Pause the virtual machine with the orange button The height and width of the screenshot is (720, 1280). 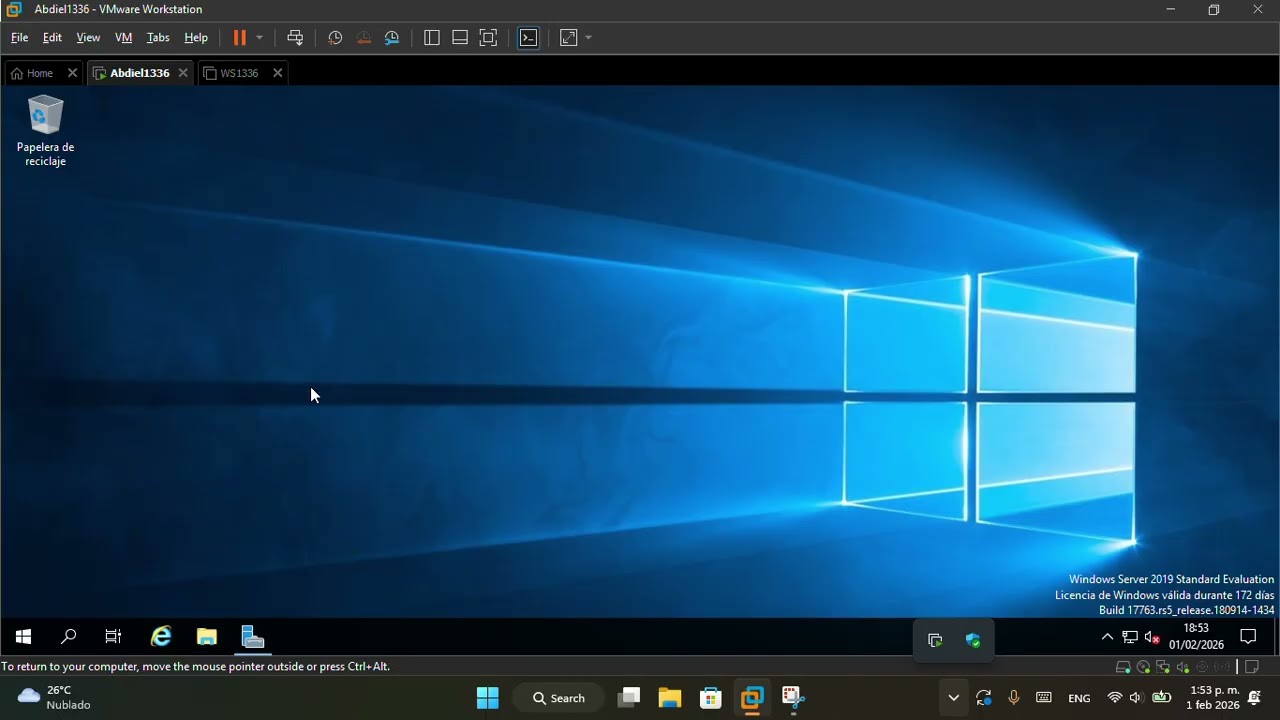point(240,38)
